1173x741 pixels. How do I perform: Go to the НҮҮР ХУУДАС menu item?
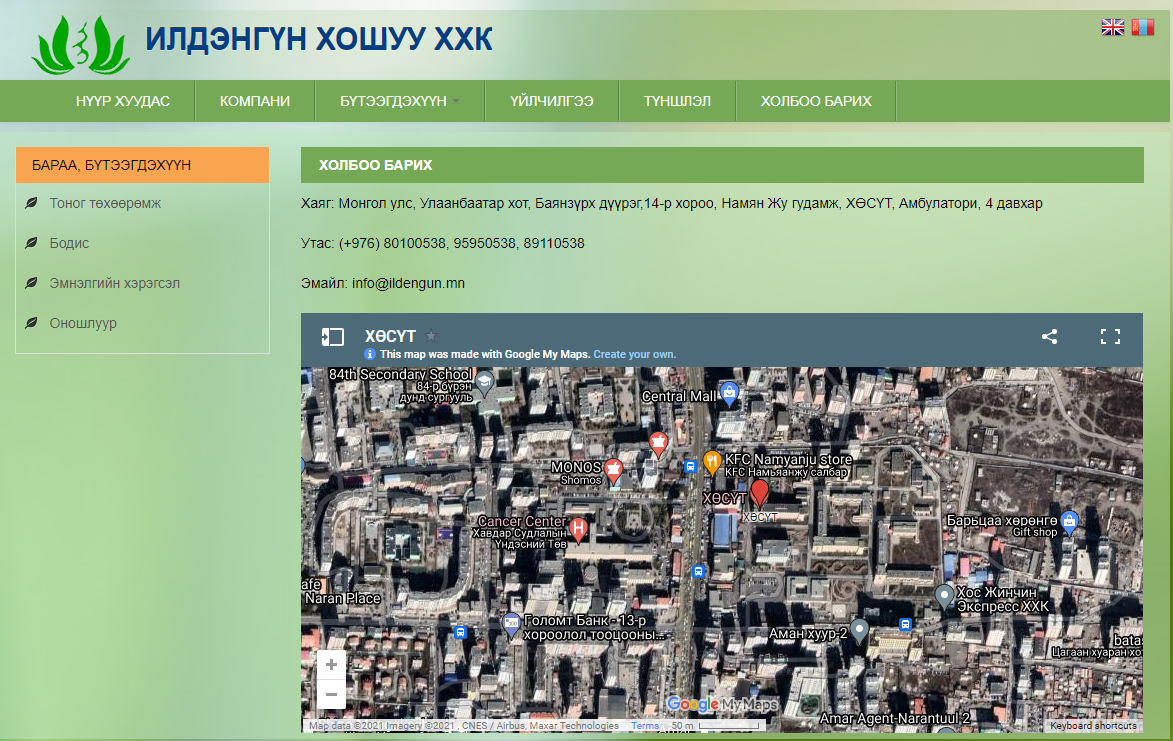pyautogui.click(x=123, y=101)
